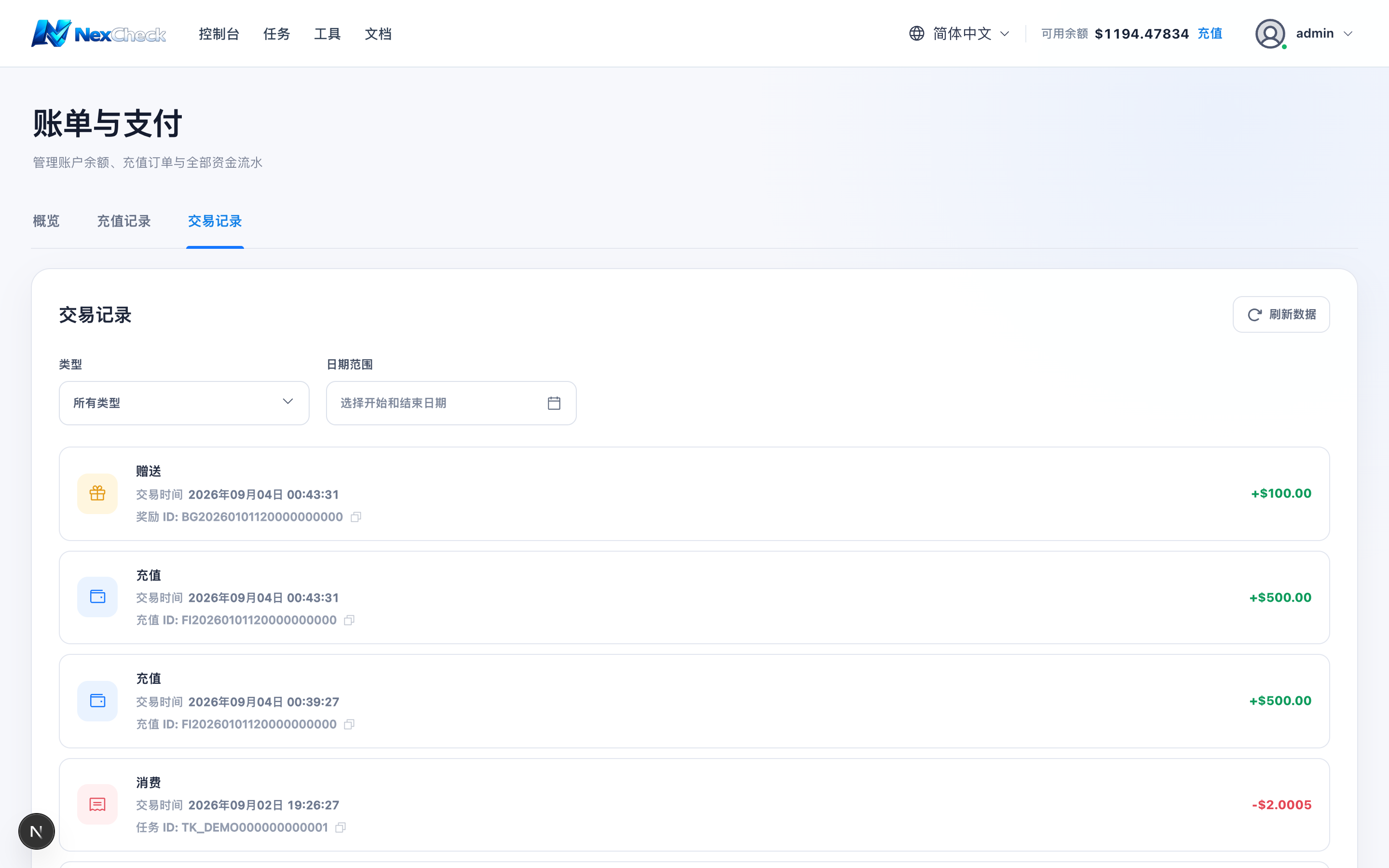Click +$500.00 amount on 00:39:27 recharge
This screenshot has height=868, width=1389.
click(1280, 701)
